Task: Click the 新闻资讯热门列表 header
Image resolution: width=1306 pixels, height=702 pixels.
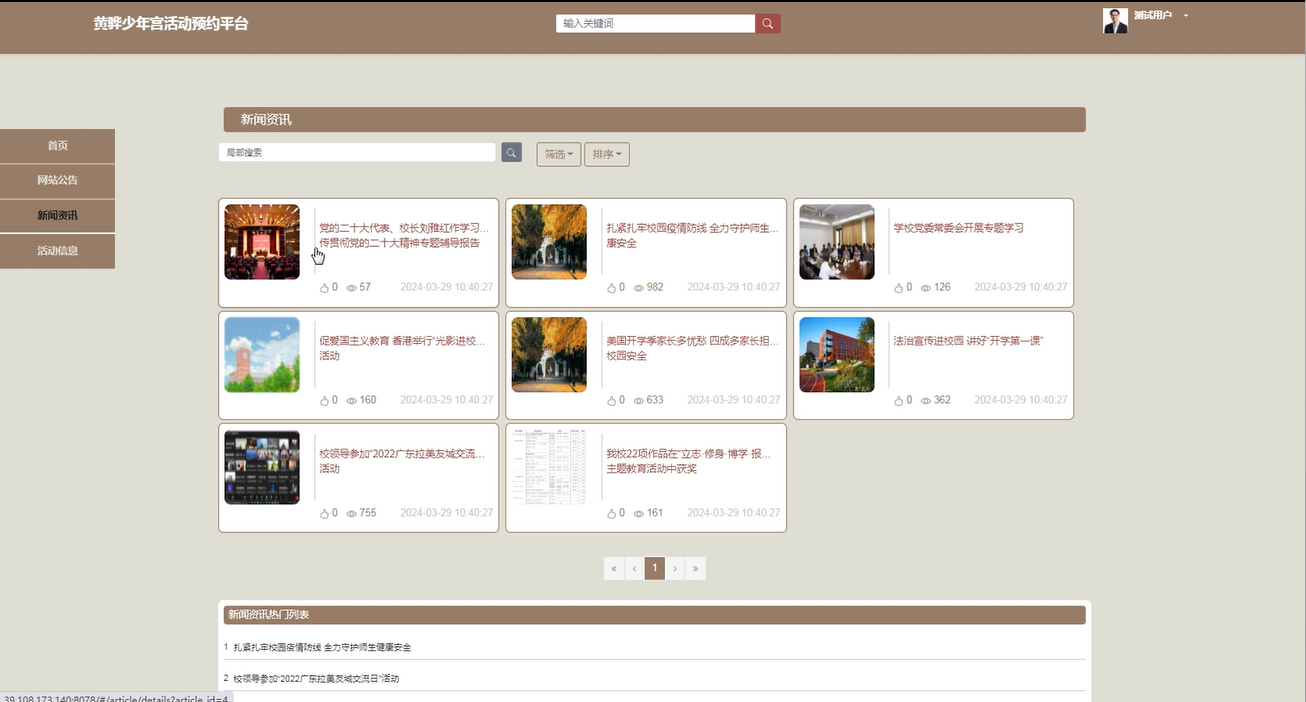Action: click(x=654, y=615)
